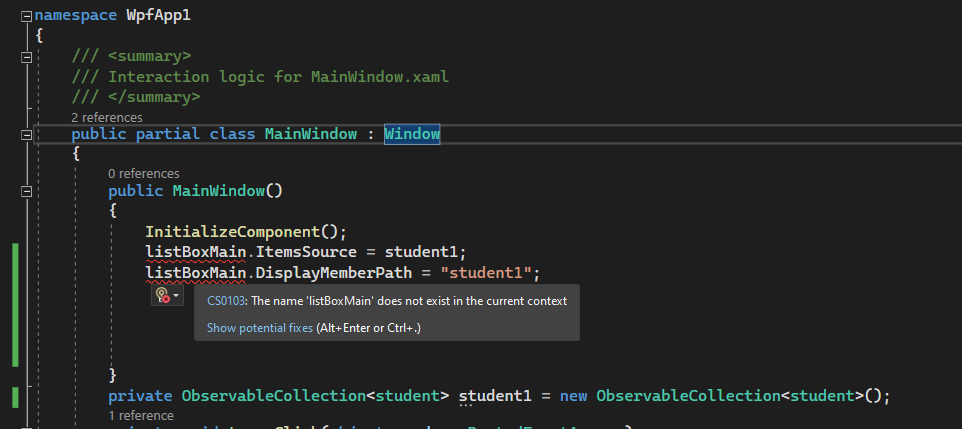Click the MainWindow constructor name
Viewport: 962px width, 429px height.
pos(218,191)
